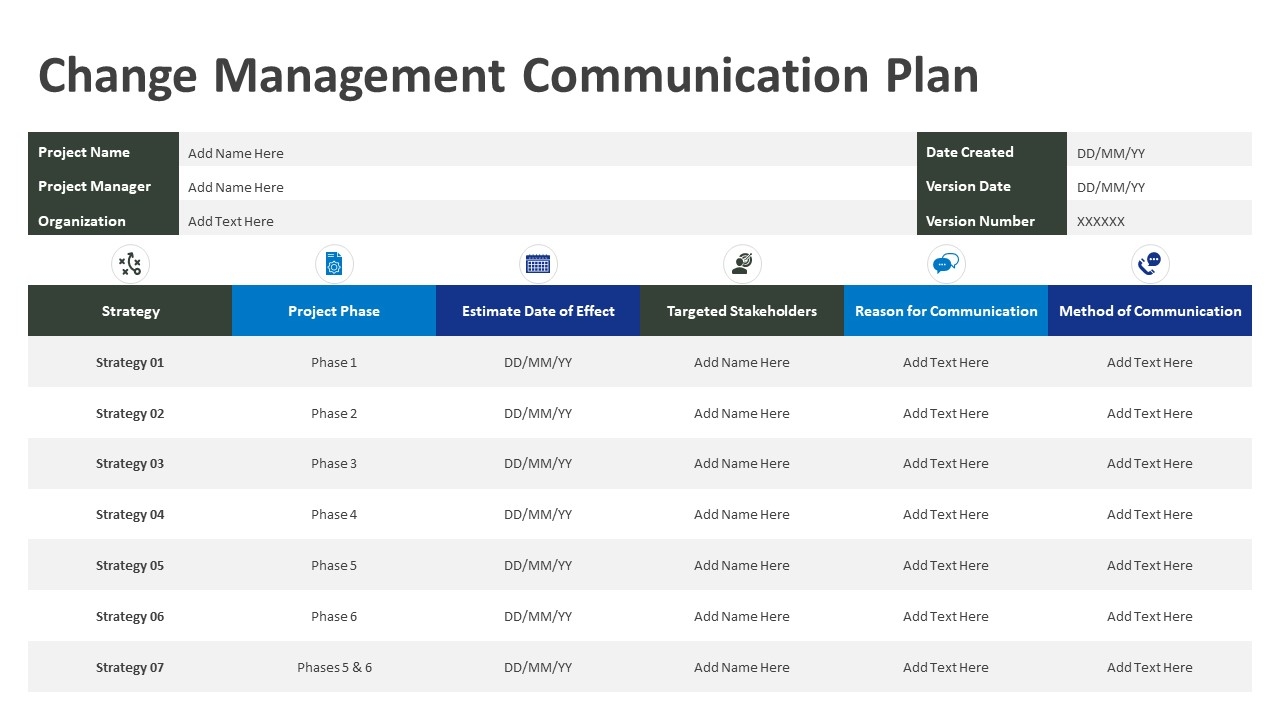Click the Strategy 01 row label
The width and height of the screenshot is (1280, 720).
tap(130, 362)
